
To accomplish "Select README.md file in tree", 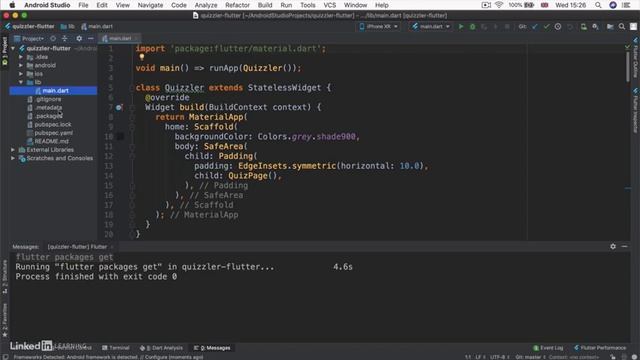I will point(51,141).
